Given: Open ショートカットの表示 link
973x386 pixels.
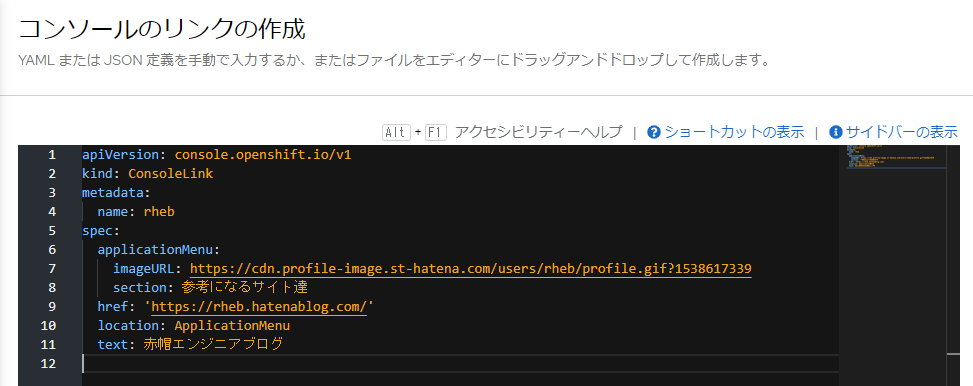Looking at the screenshot, I should coord(733,132).
